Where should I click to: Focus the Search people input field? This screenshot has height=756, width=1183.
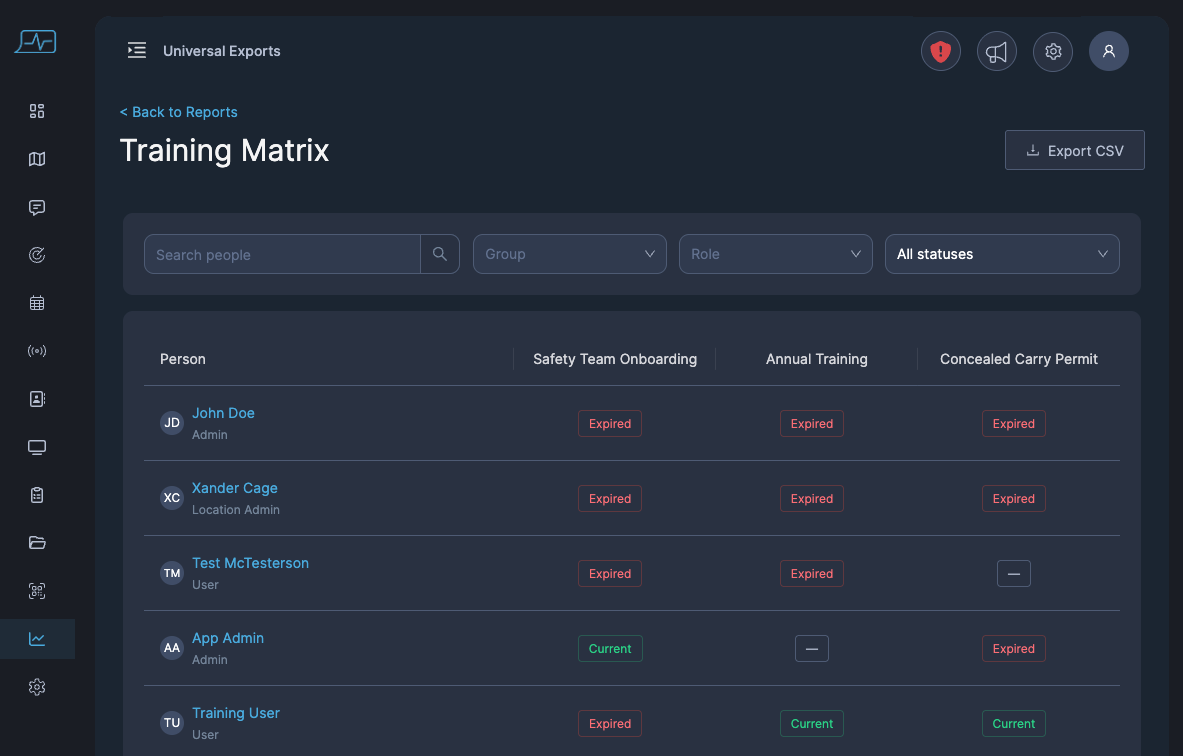click(x=282, y=254)
